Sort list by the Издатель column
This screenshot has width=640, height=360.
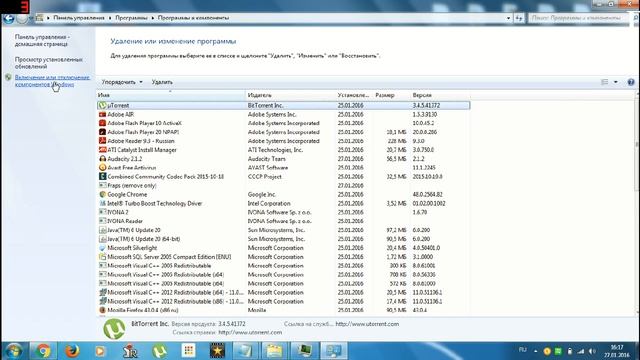[x=290, y=95]
